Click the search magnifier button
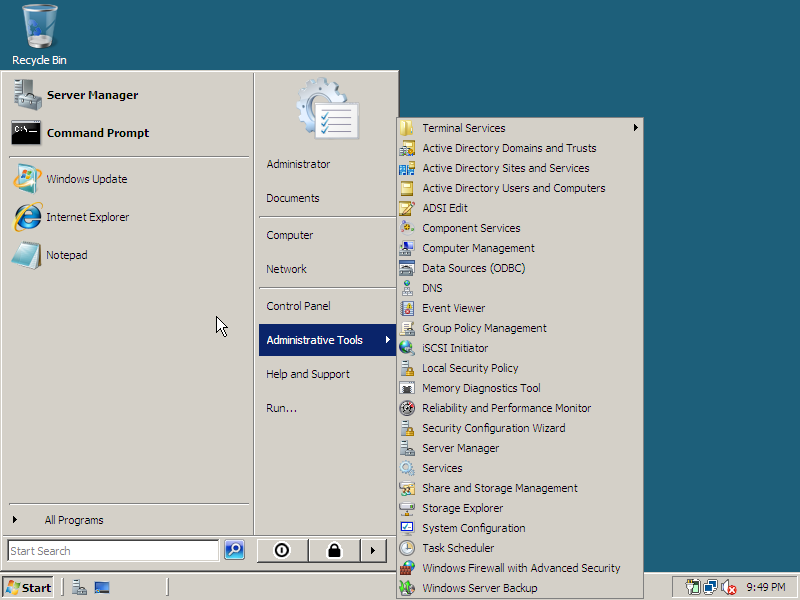 click(x=234, y=550)
